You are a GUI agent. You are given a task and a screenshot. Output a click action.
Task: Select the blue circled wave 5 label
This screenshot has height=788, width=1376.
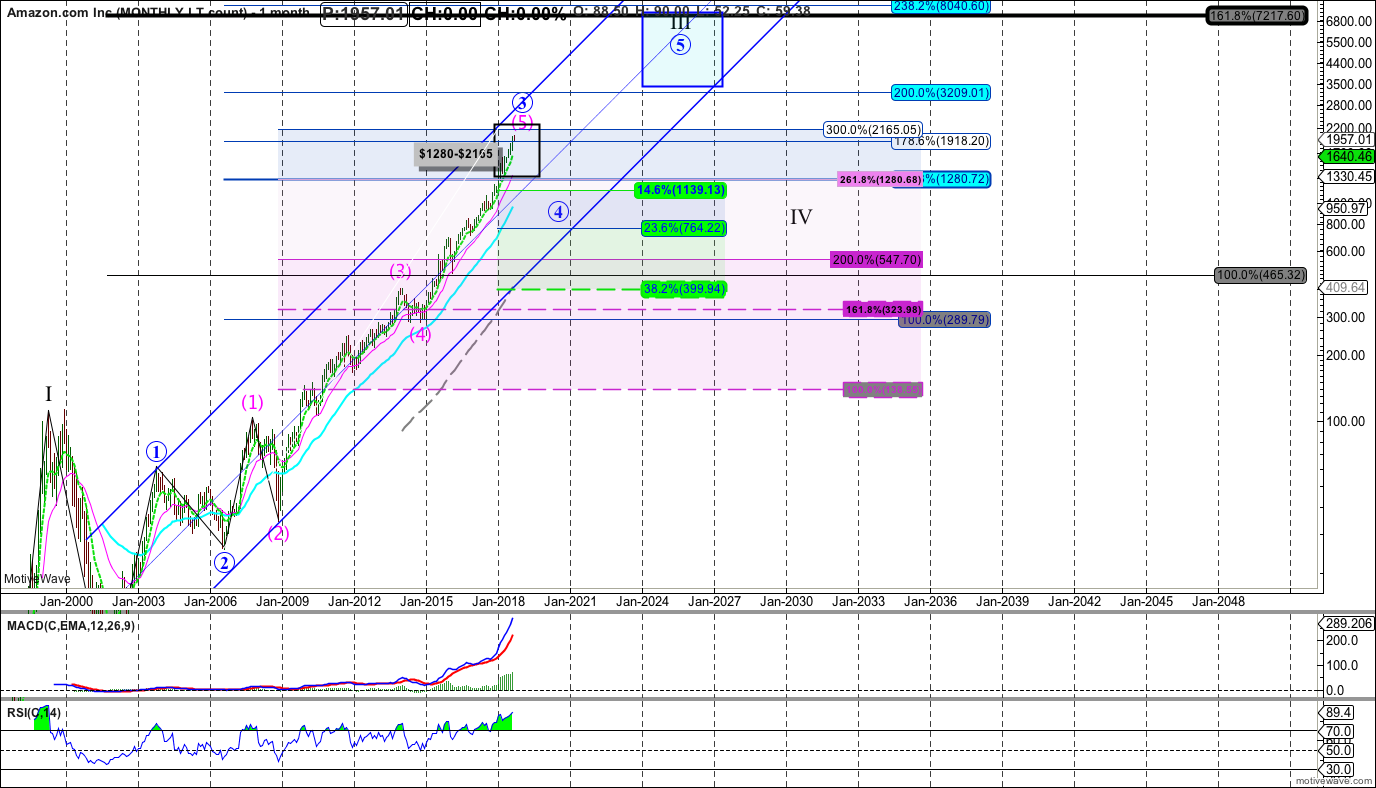[680, 44]
